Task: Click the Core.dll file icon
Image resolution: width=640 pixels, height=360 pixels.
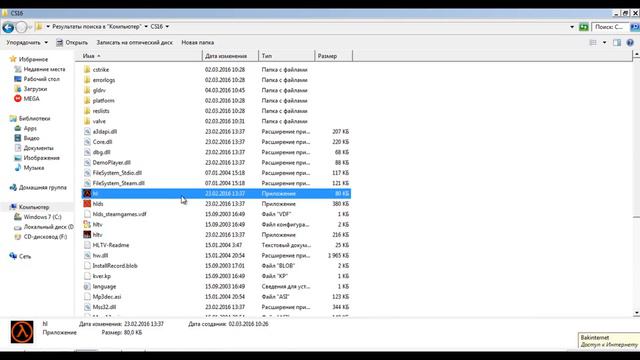Action: click(x=87, y=142)
